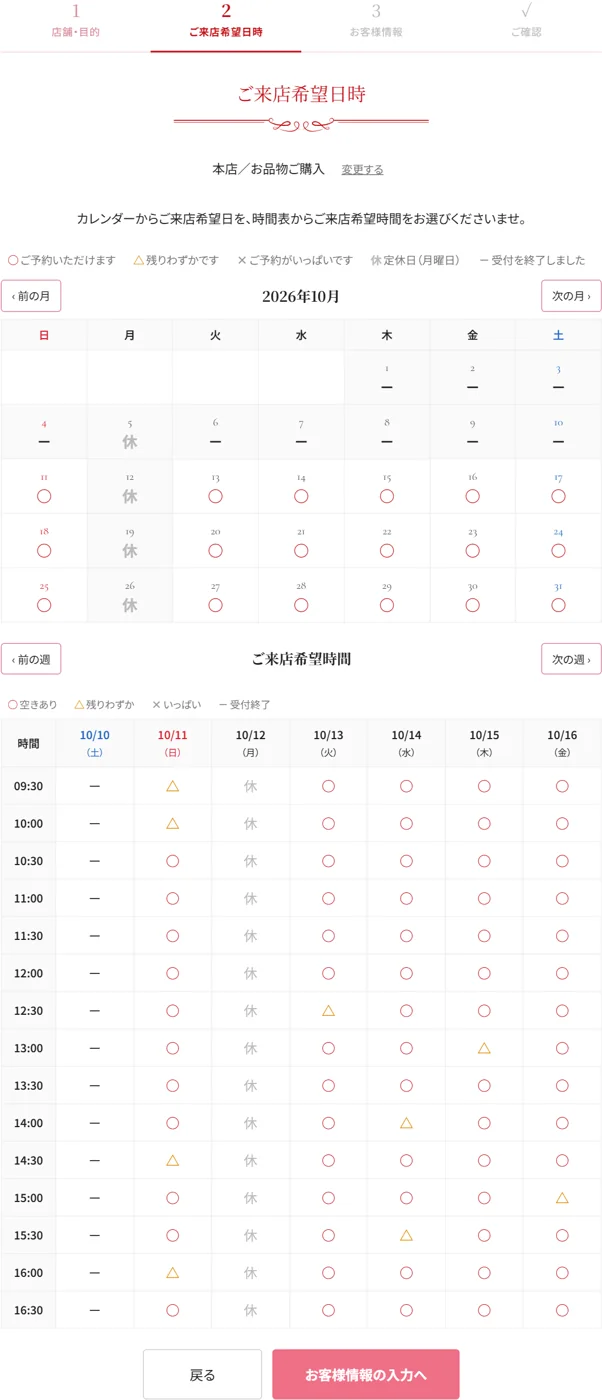Click the 受付終了 legend entry
The height and width of the screenshot is (1400, 602).
point(245,705)
